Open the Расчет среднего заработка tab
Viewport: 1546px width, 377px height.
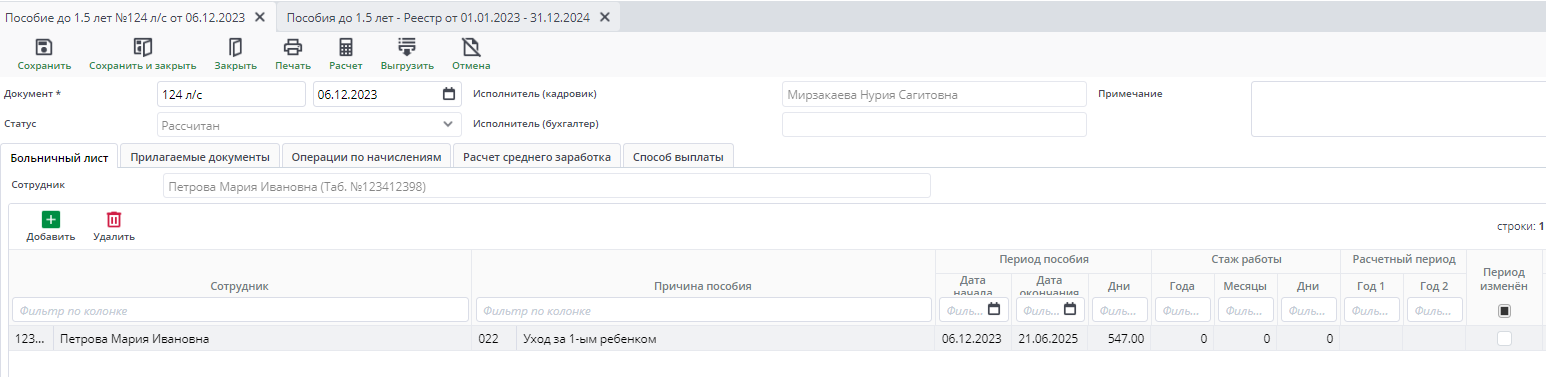point(537,157)
